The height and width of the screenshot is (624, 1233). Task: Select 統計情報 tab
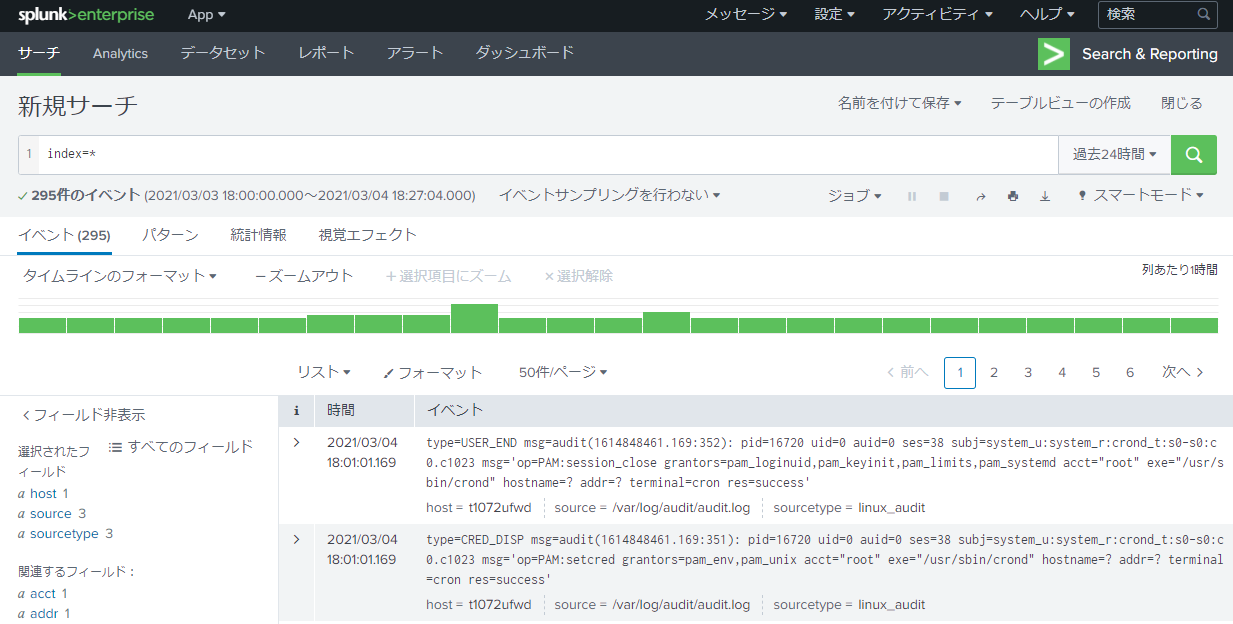(258, 235)
